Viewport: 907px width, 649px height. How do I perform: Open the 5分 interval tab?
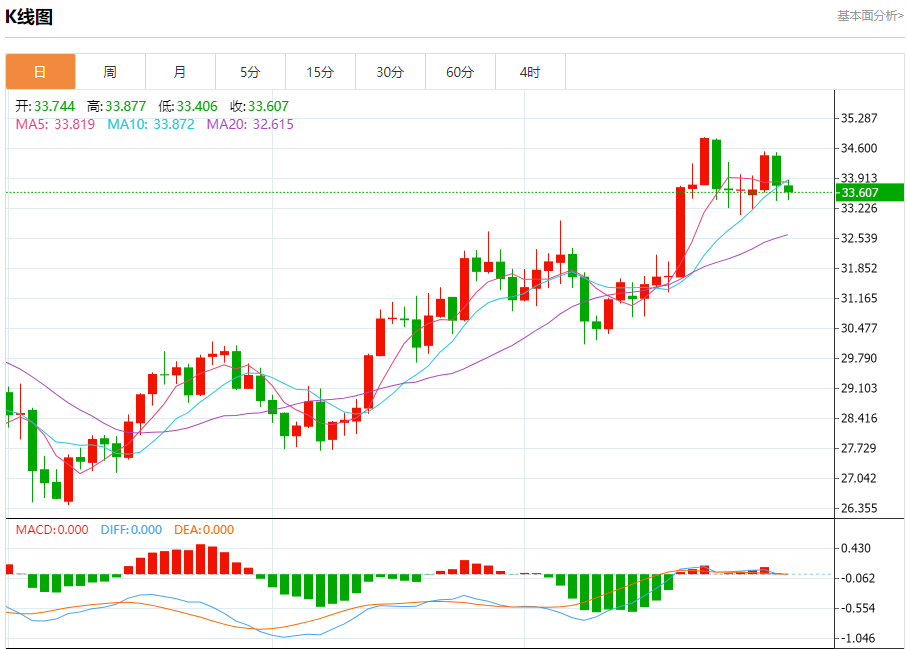point(250,72)
